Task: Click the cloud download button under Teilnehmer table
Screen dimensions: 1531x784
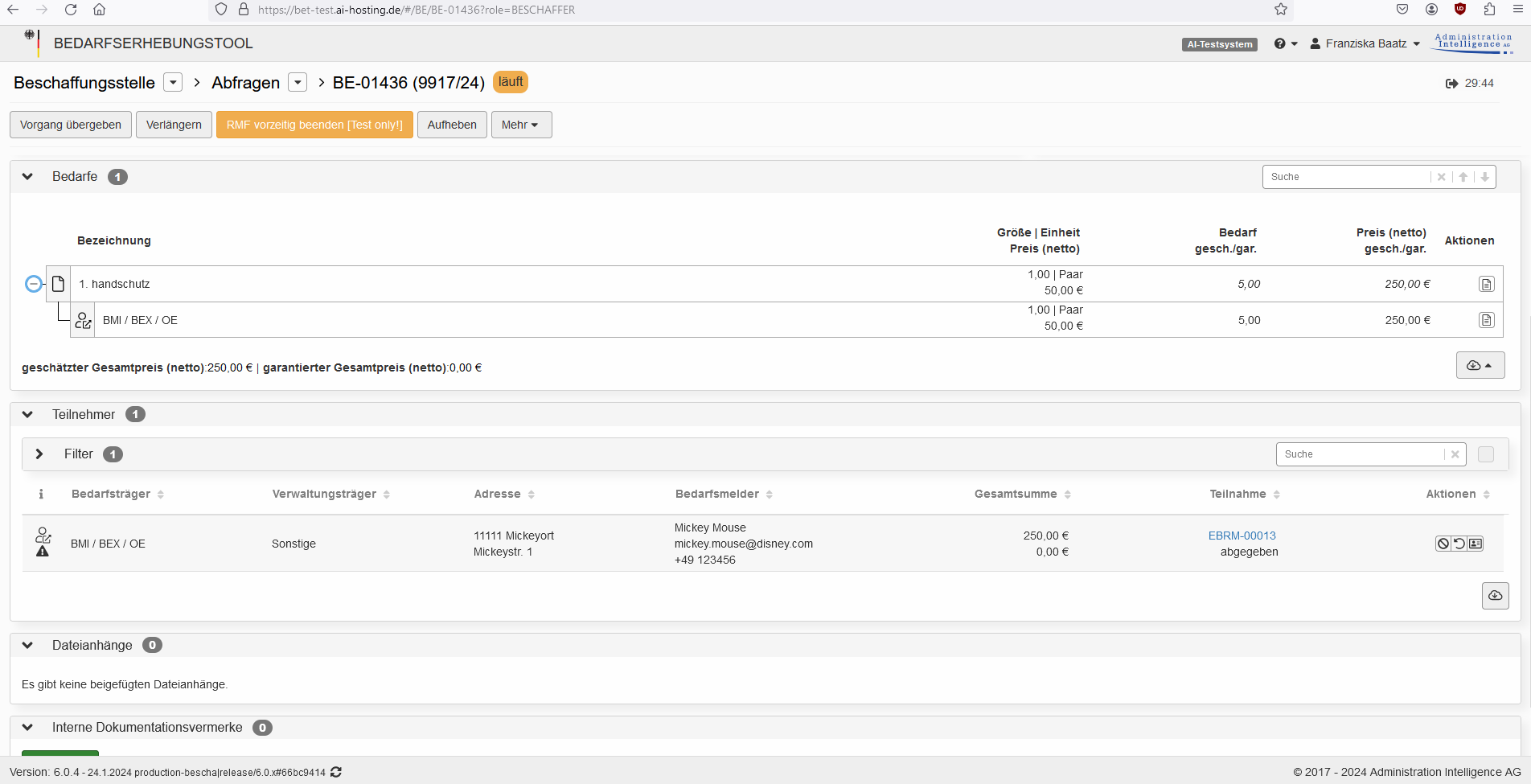Action: (1495, 596)
